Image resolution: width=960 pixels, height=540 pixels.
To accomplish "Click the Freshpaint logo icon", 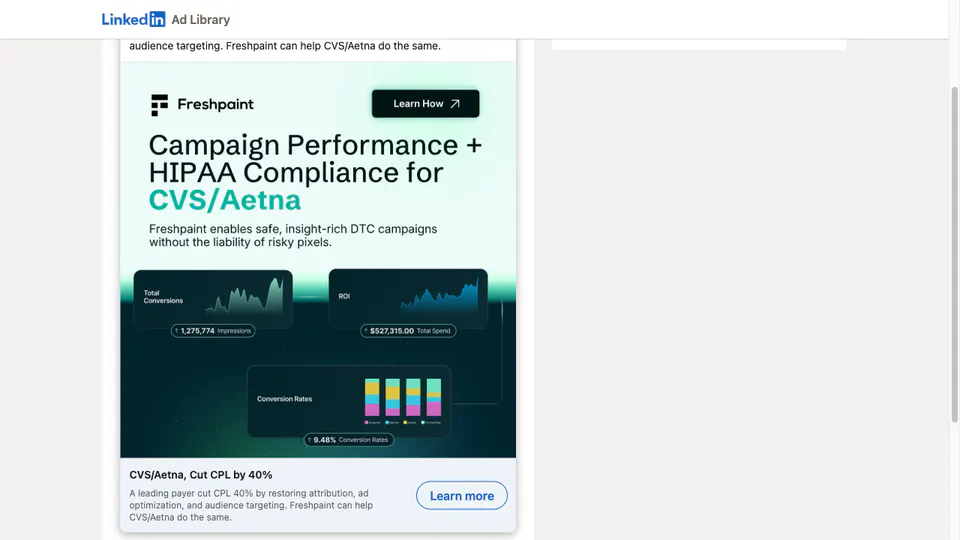I will 159,105.
